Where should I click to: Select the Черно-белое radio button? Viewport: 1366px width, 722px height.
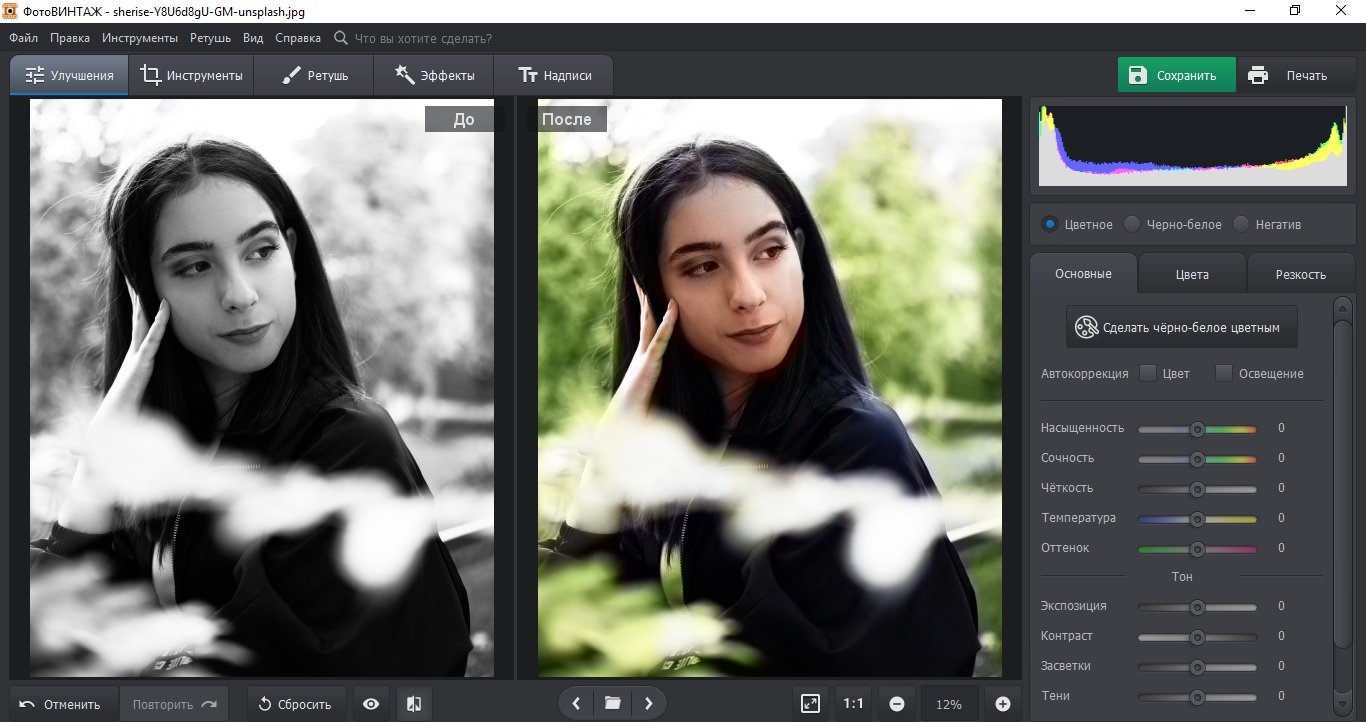tap(1132, 224)
